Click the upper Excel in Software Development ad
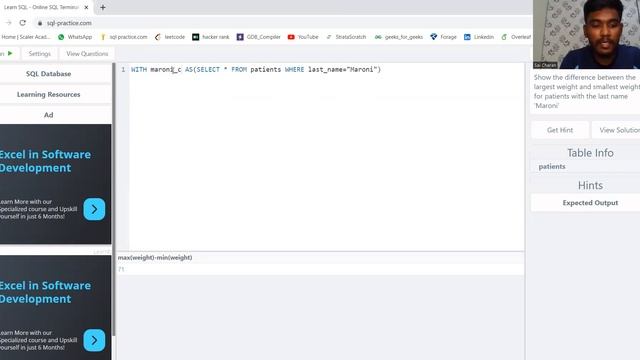Screen dimensions: 640x360 tap(56, 184)
